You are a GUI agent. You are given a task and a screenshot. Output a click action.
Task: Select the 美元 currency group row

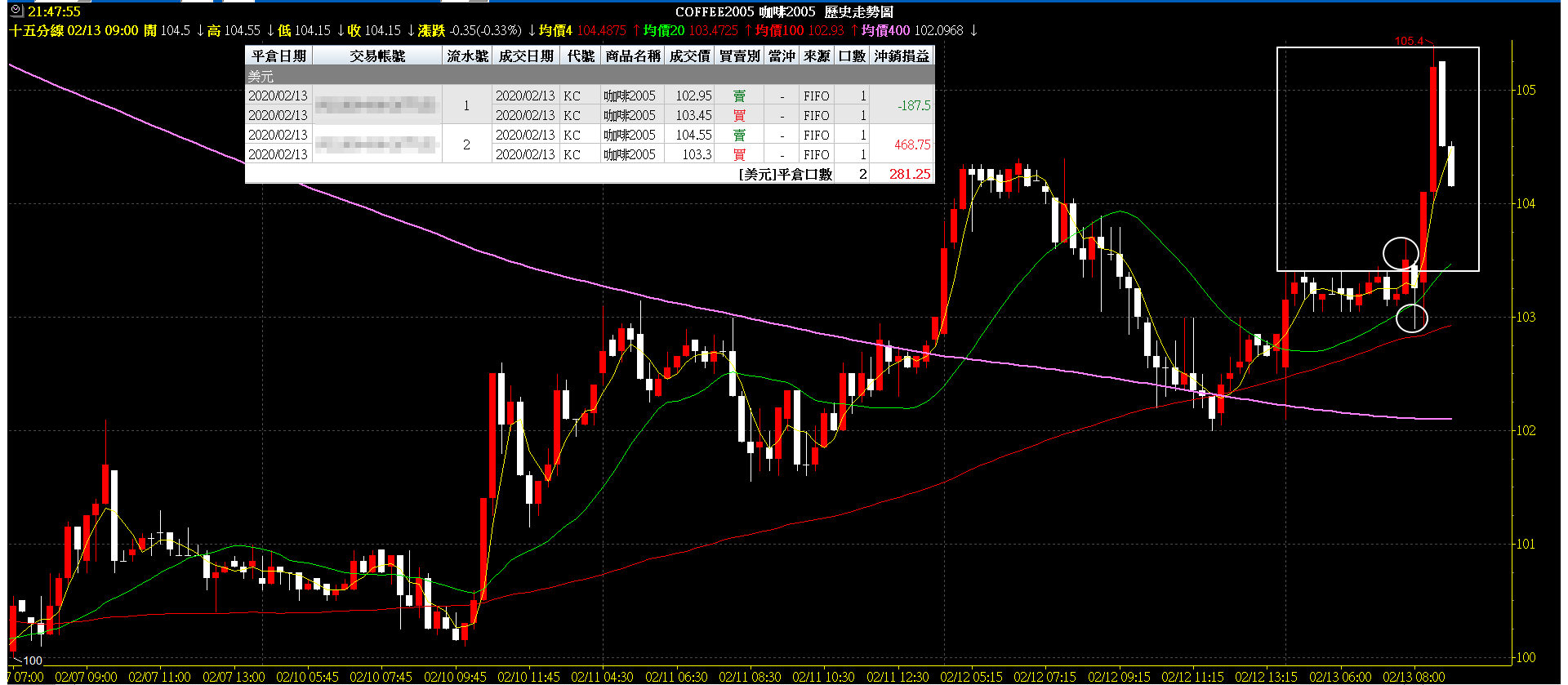tap(590, 76)
